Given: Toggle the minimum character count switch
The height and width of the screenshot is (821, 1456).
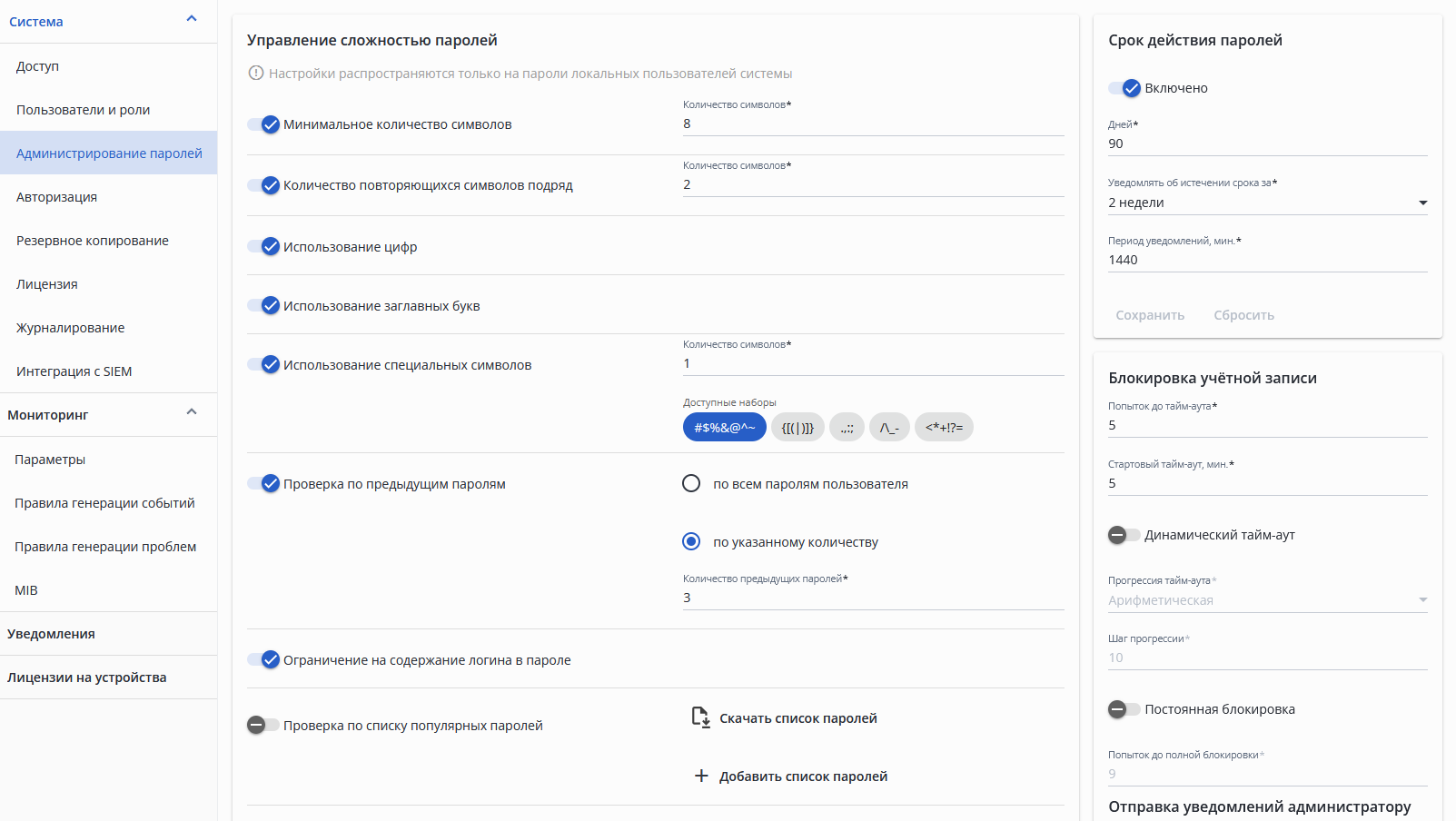Looking at the screenshot, I should (x=263, y=124).
